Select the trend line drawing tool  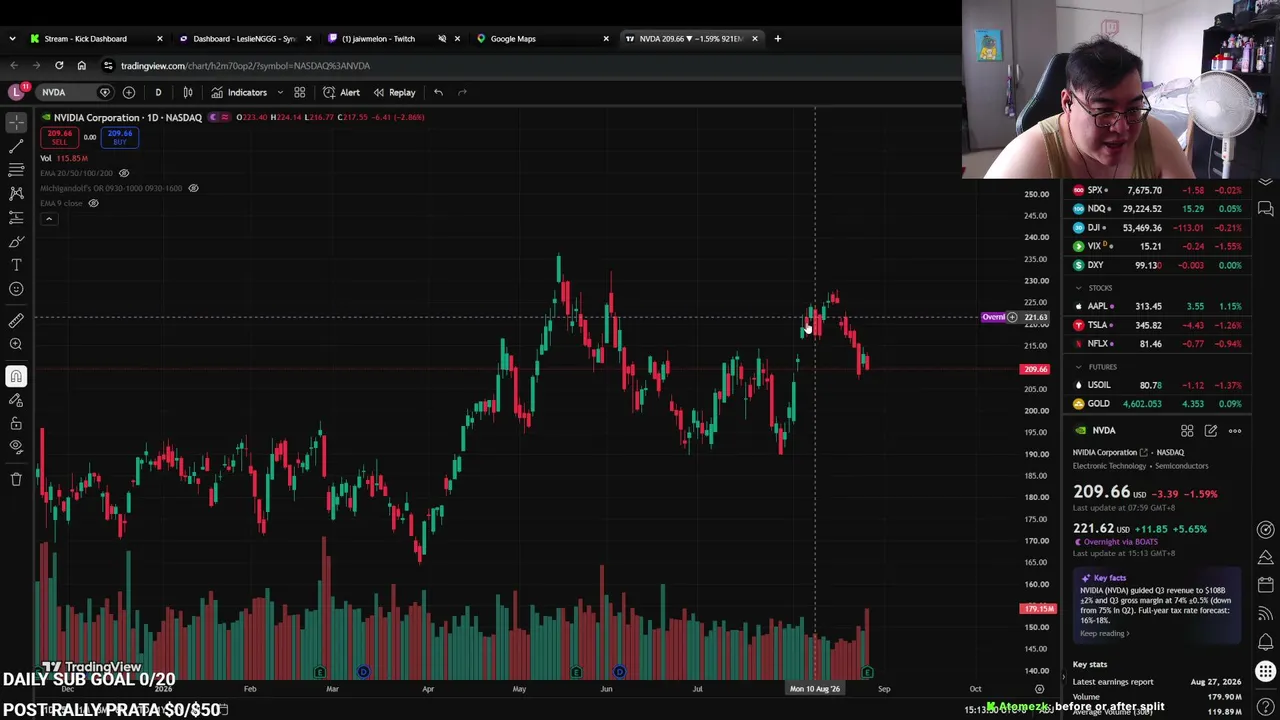point(16,145)
